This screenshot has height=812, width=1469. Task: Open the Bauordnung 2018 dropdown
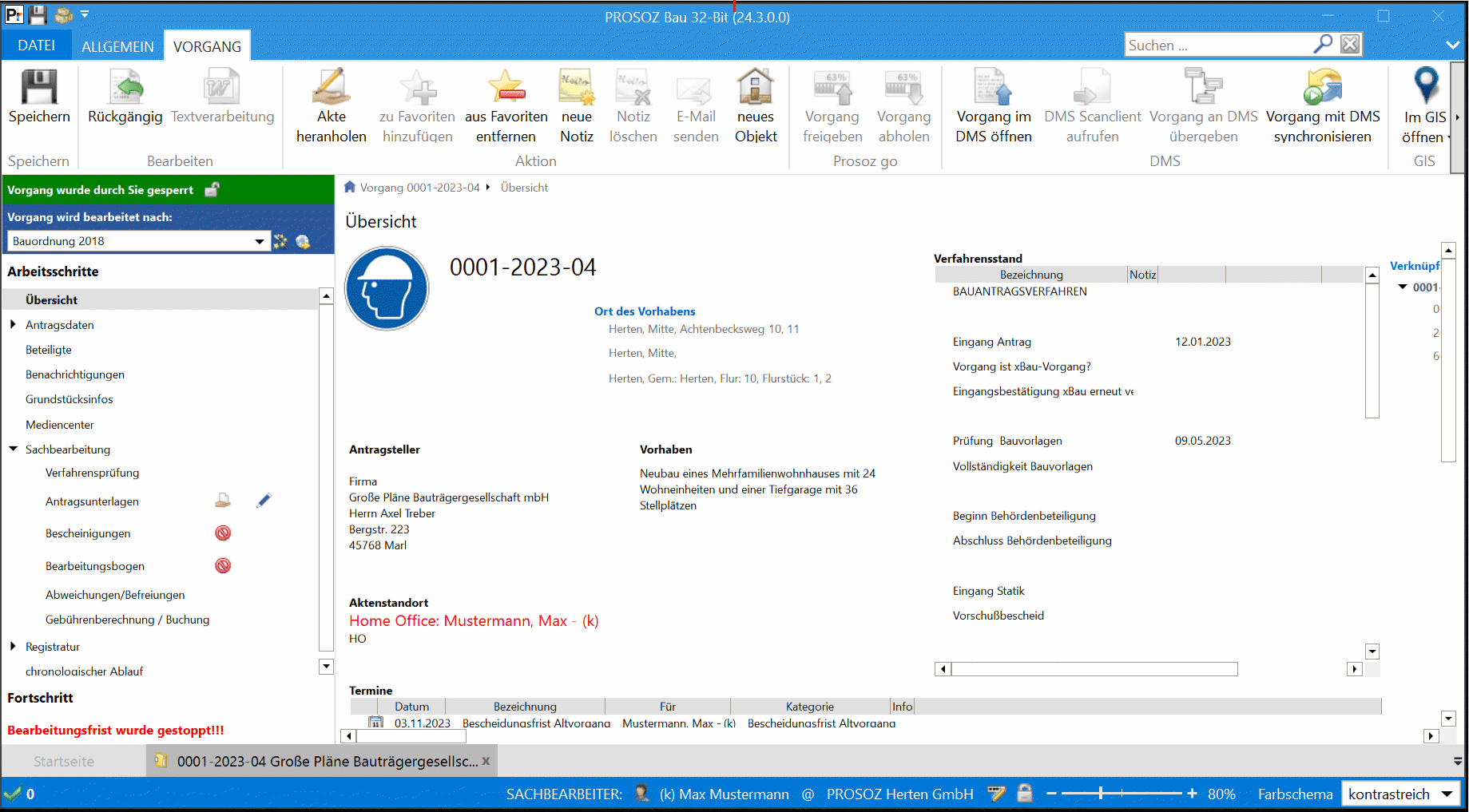click(259, 241)
